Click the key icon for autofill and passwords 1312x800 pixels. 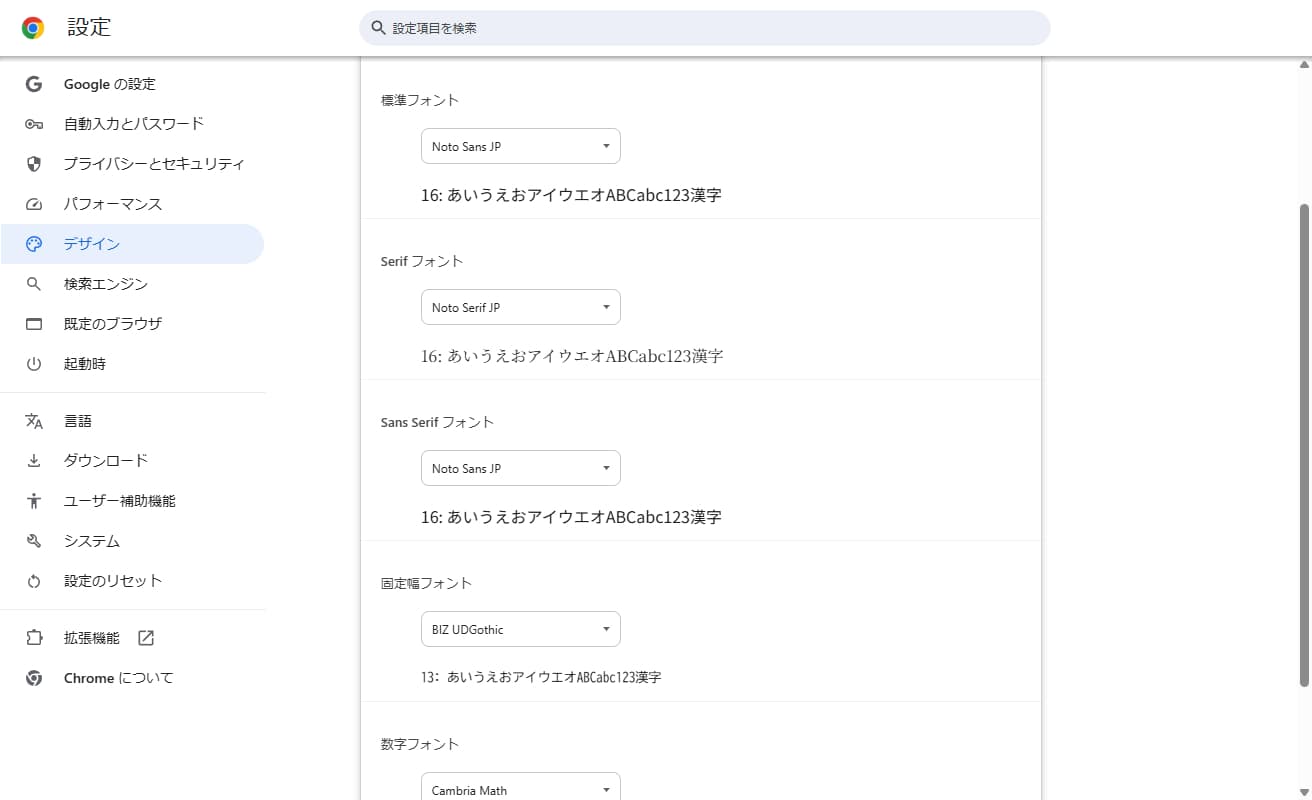(x=34, y=124)
